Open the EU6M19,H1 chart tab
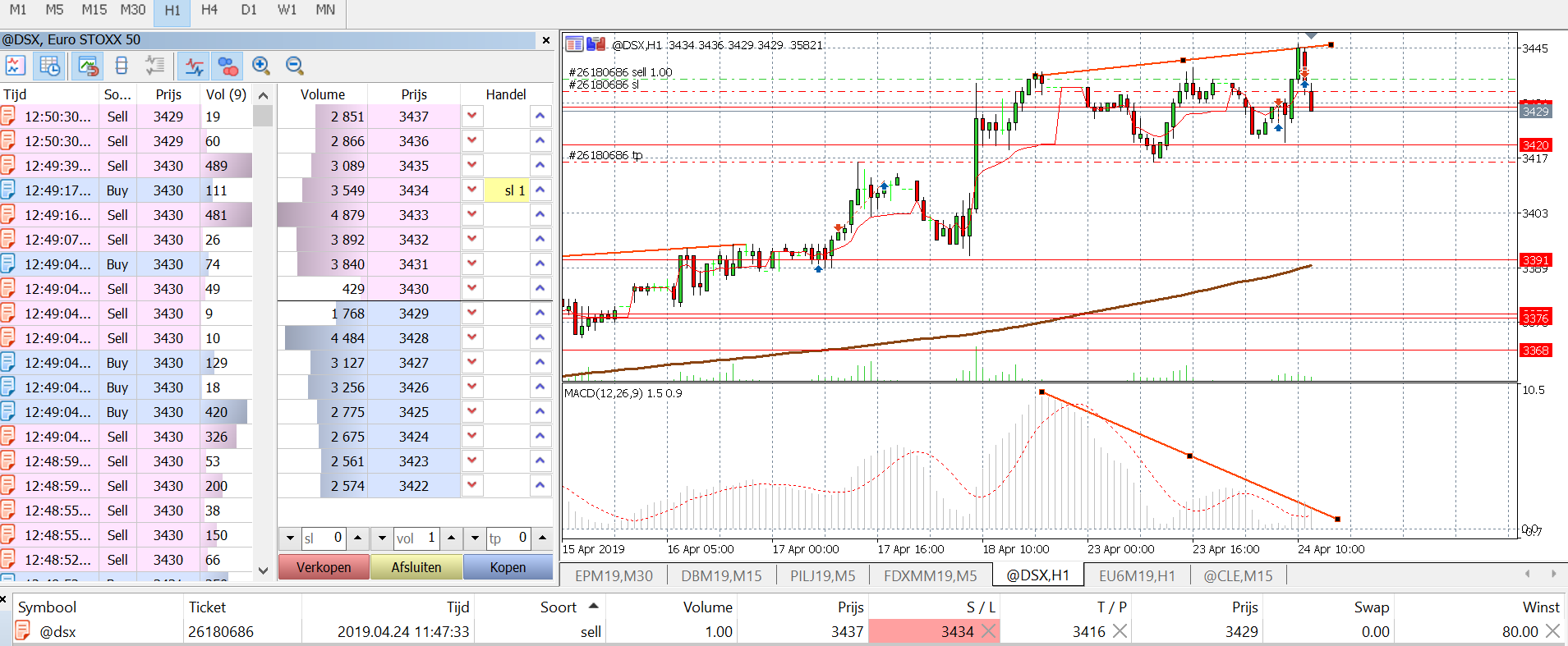 coord(1137,575)
